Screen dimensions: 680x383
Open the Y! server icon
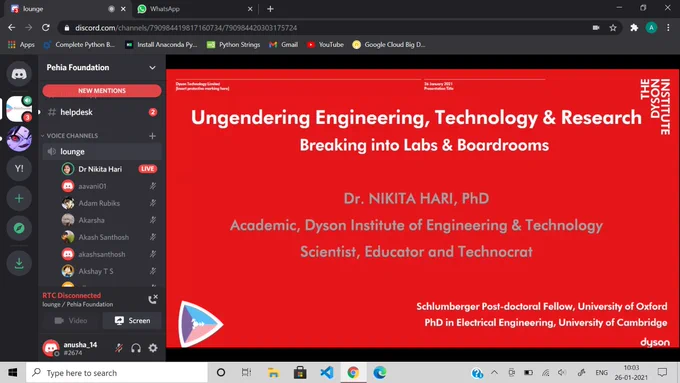click(19, 169)
